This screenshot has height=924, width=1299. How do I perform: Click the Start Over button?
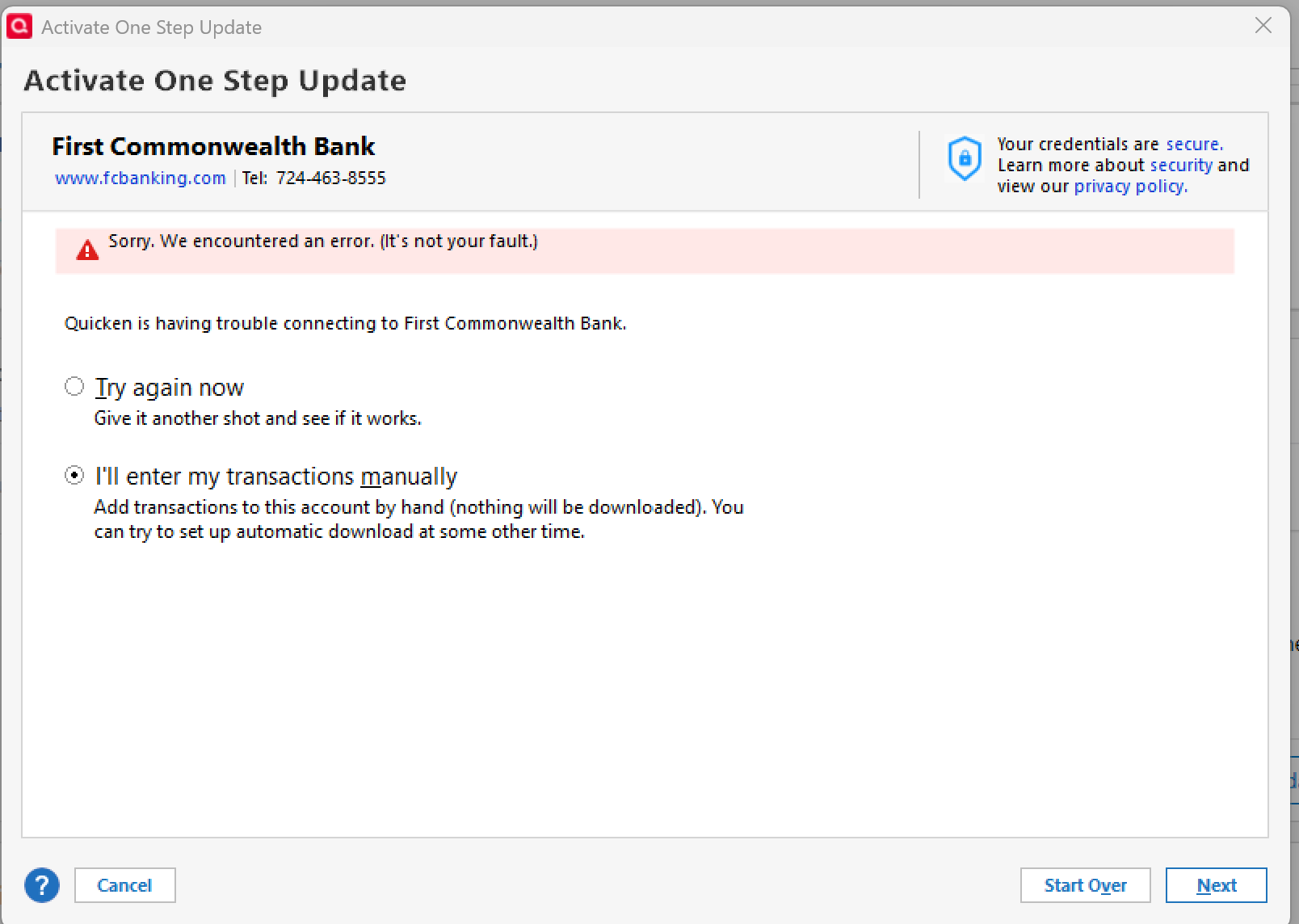pyautogui.click(x=1085, y=885)
